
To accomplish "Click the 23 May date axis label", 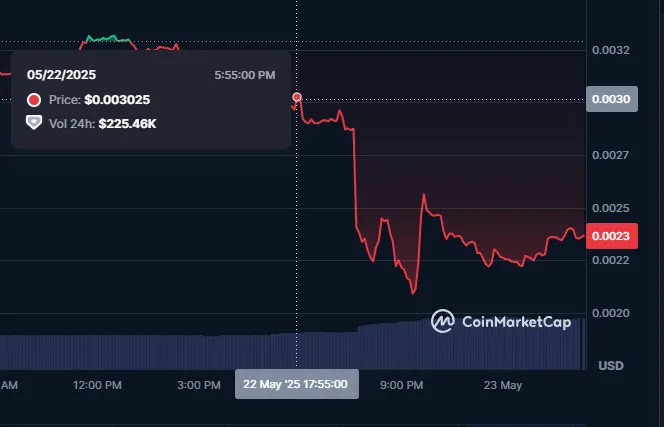I will click(x=503, y=385).
